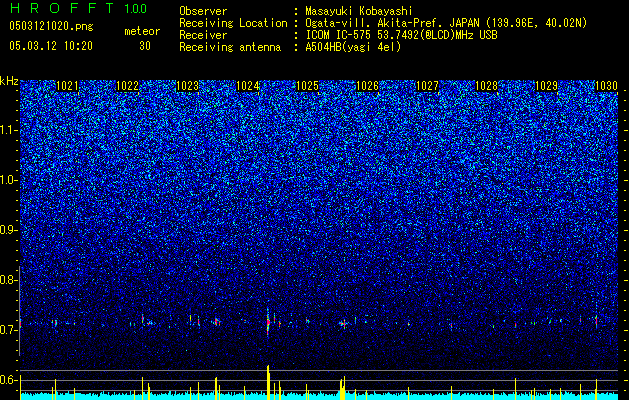Image resolution: width=629 pixels, height=400 pixels.
Task: Click the date stamp 05.03.12 10:20
Action: pyautogui.click(x=51, y=46)
